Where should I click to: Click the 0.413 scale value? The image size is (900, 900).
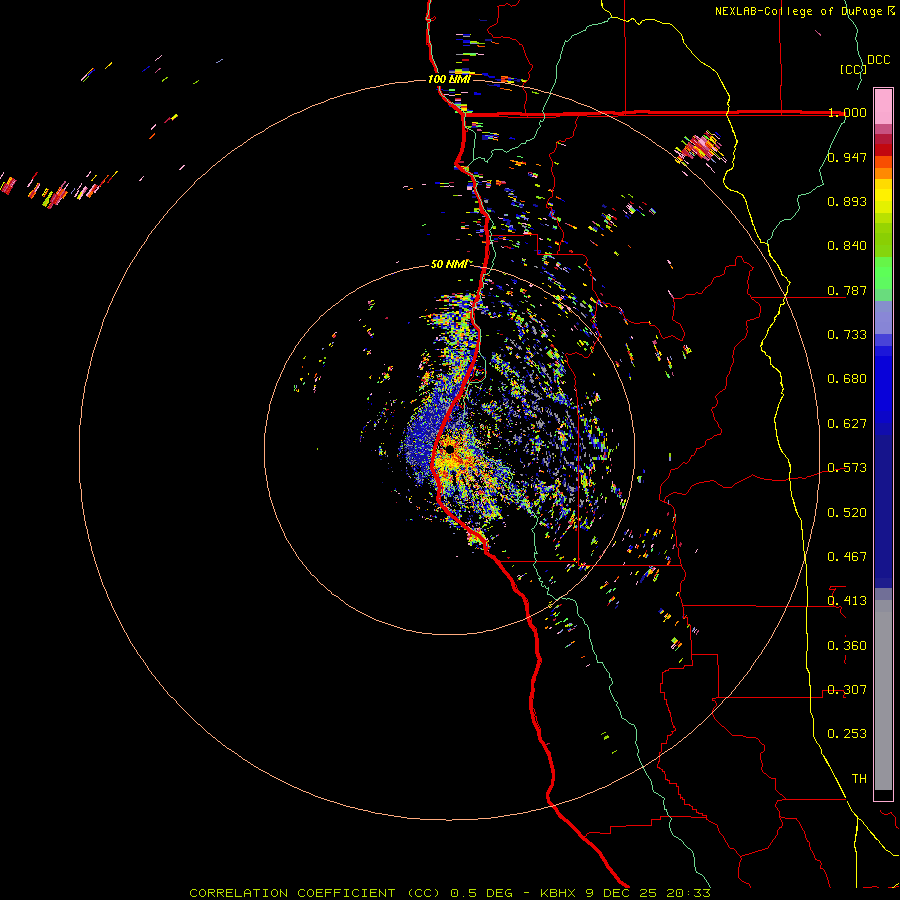(x=847, y=601)
